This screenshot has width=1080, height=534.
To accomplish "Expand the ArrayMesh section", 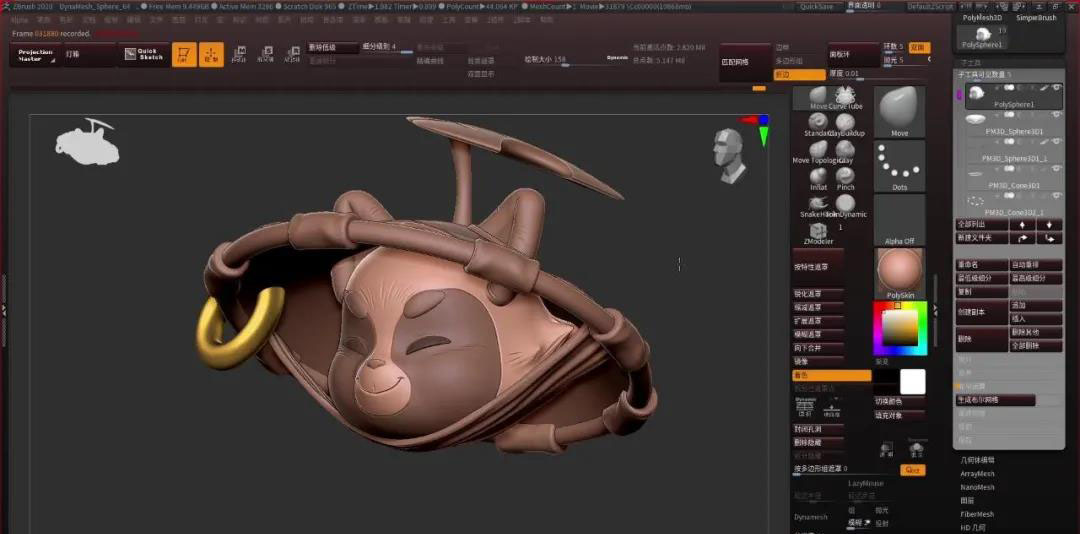I will 977,473.
